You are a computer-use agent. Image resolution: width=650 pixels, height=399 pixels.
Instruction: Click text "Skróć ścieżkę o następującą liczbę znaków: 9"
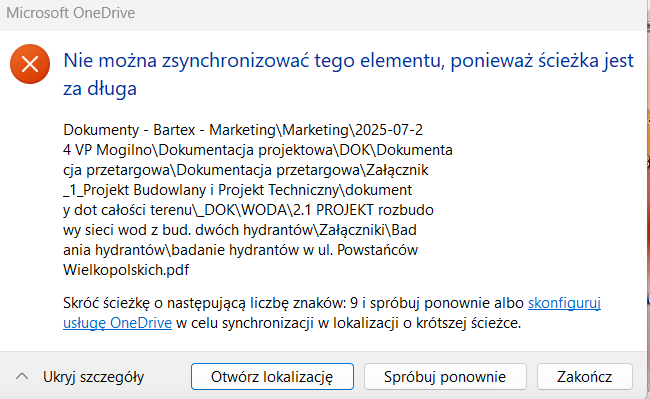click(x=210, y=303)
